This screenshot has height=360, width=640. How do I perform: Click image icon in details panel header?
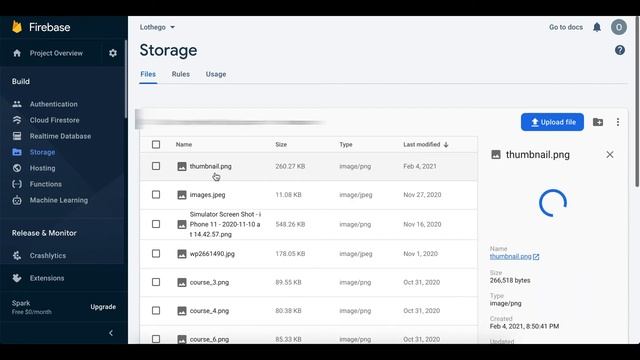point(496,155)
